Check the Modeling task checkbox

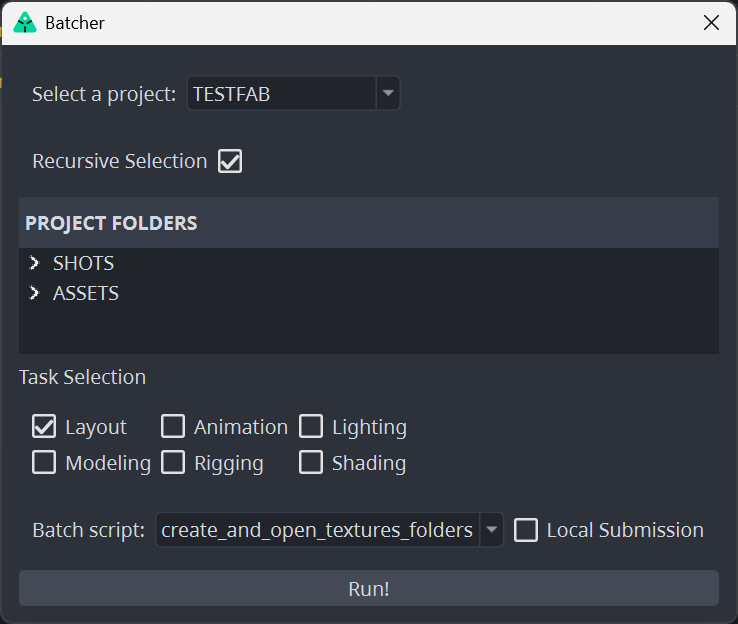[44, 463]
